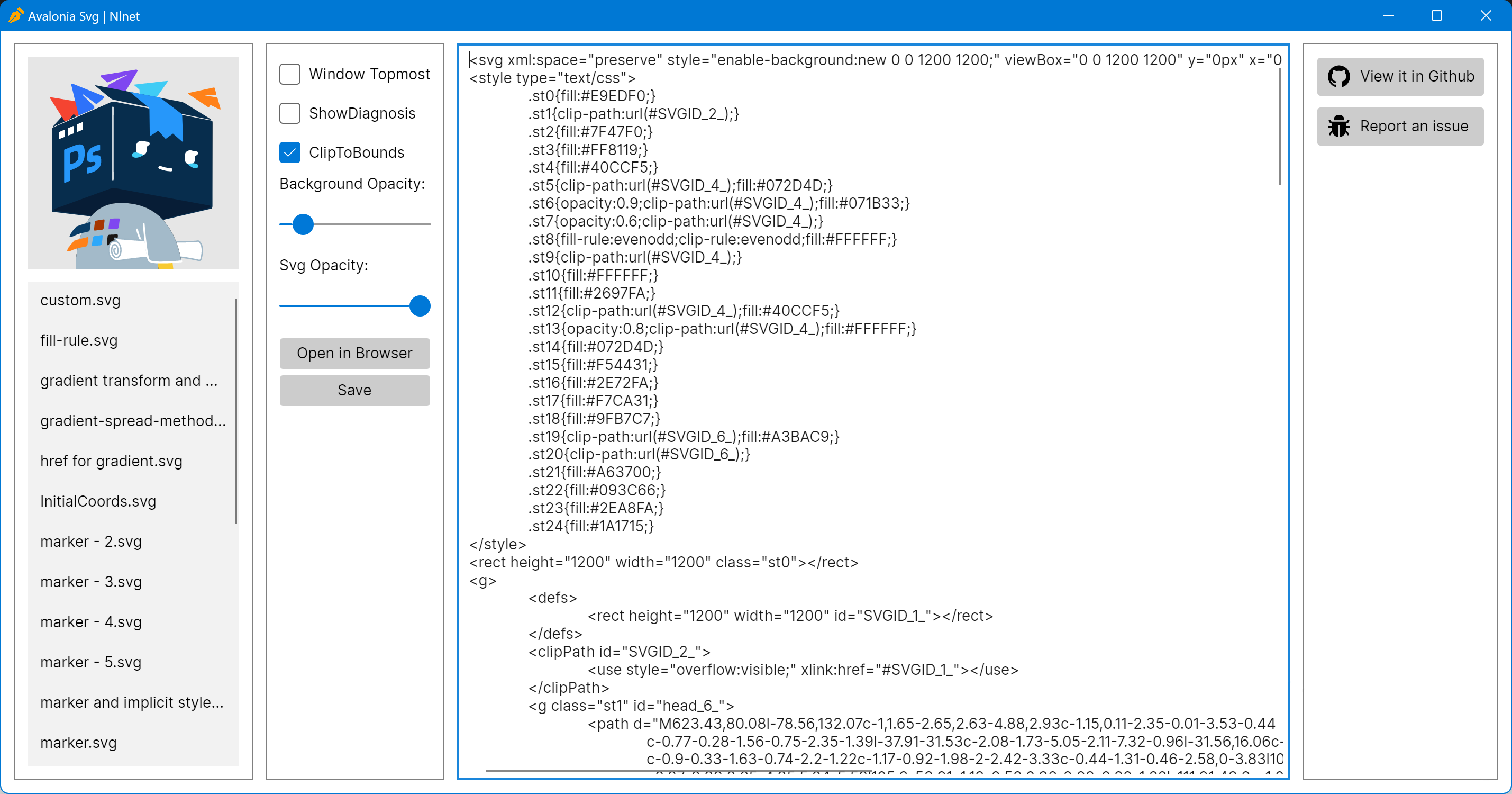Click the SVG code editor's vertical scrollbar

pyautogui.click(x=1280, y=127)
